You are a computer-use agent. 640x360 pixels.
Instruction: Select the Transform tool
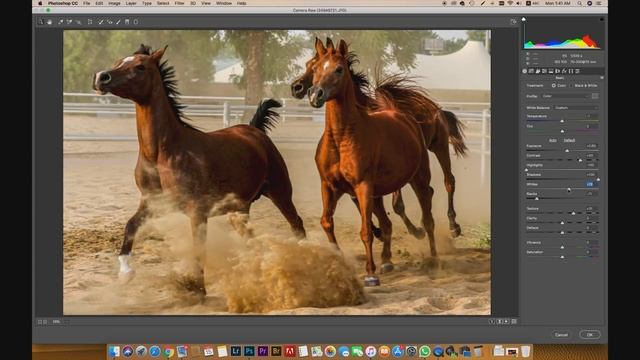(x=90, y=22)
